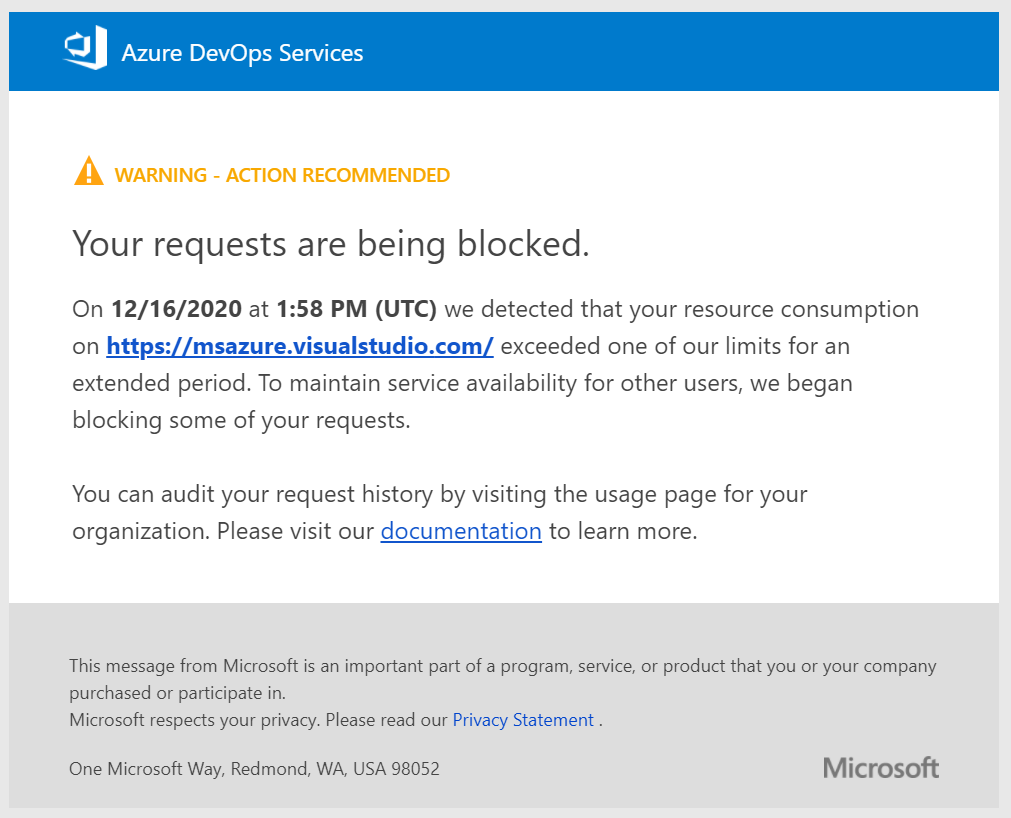1011x818 pixels.
Task: Follow the documentation link
Action: click(x=461, y=531)
